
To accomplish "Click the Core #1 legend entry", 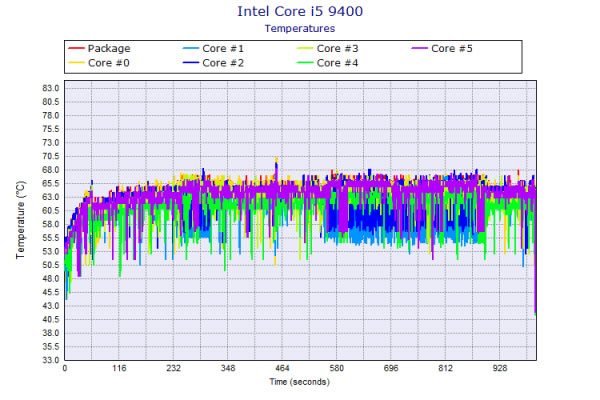I will [214, 49].
